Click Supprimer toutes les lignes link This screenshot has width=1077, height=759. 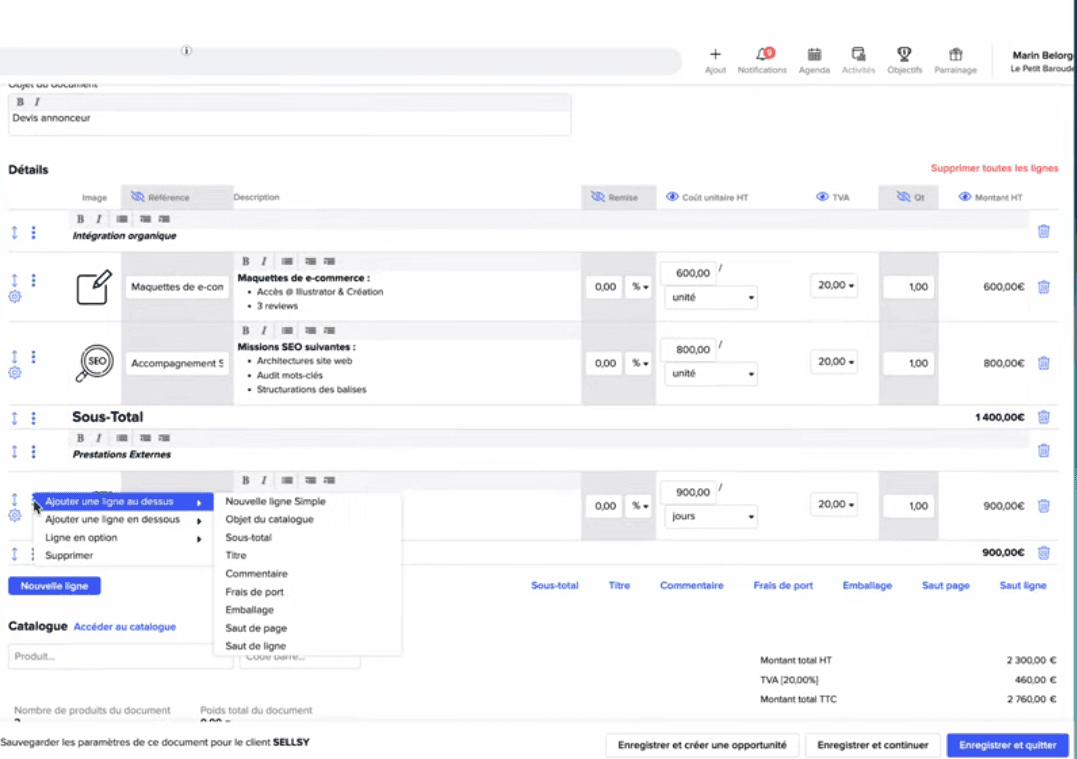pos(994,168)
